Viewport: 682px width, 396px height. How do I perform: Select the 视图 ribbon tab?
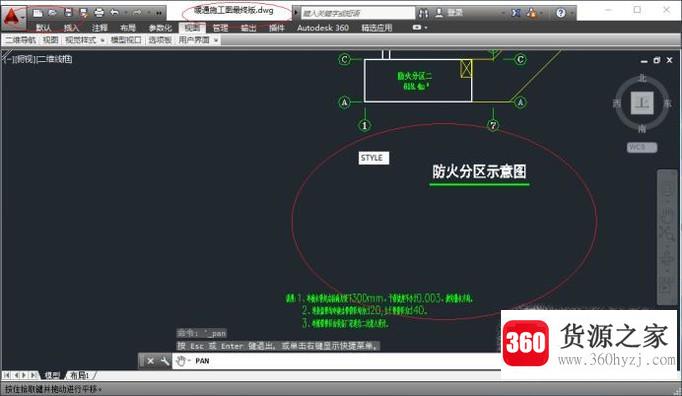(192, 28)
